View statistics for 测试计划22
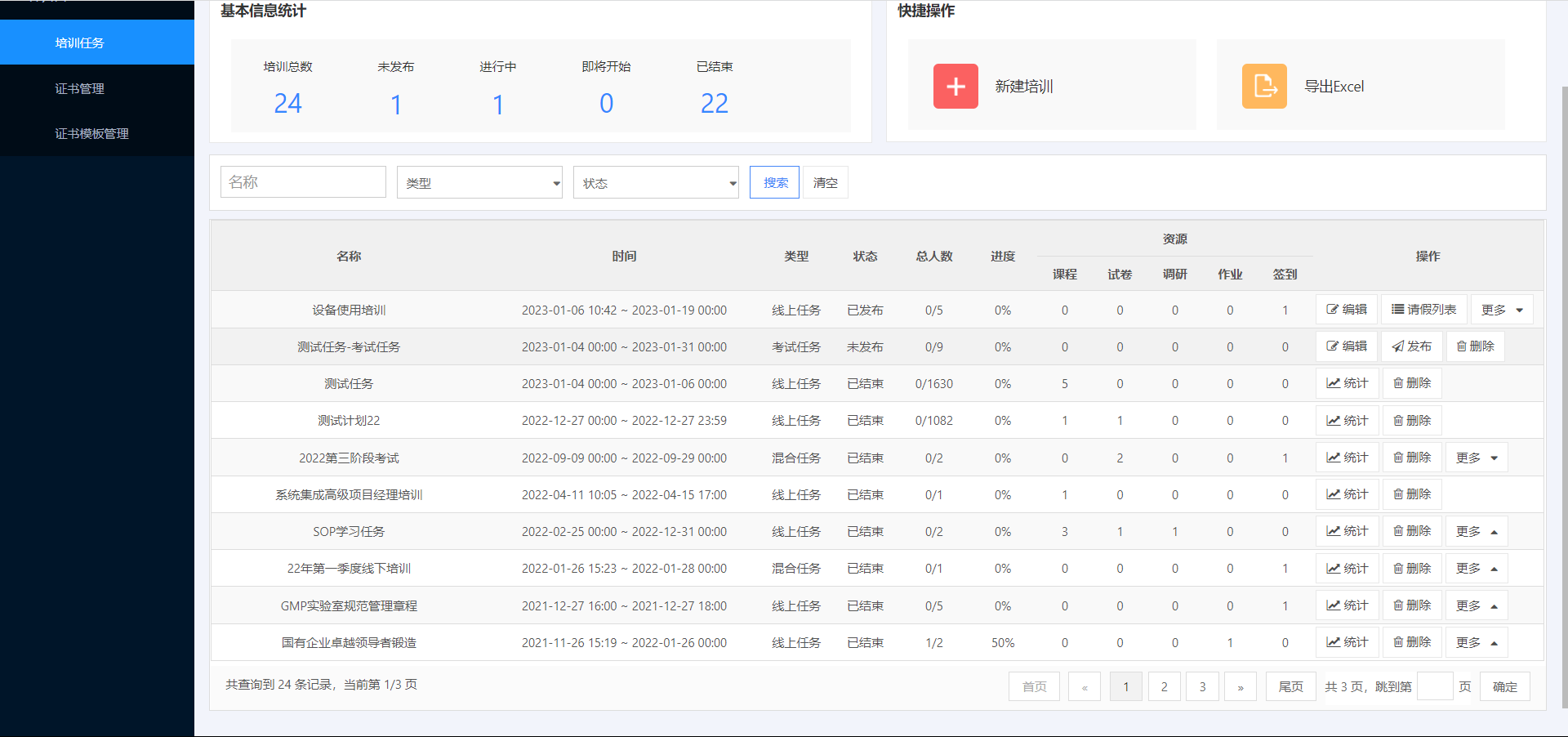The width and height of the screenshot is (1568, 737). tap(1347, 421)
